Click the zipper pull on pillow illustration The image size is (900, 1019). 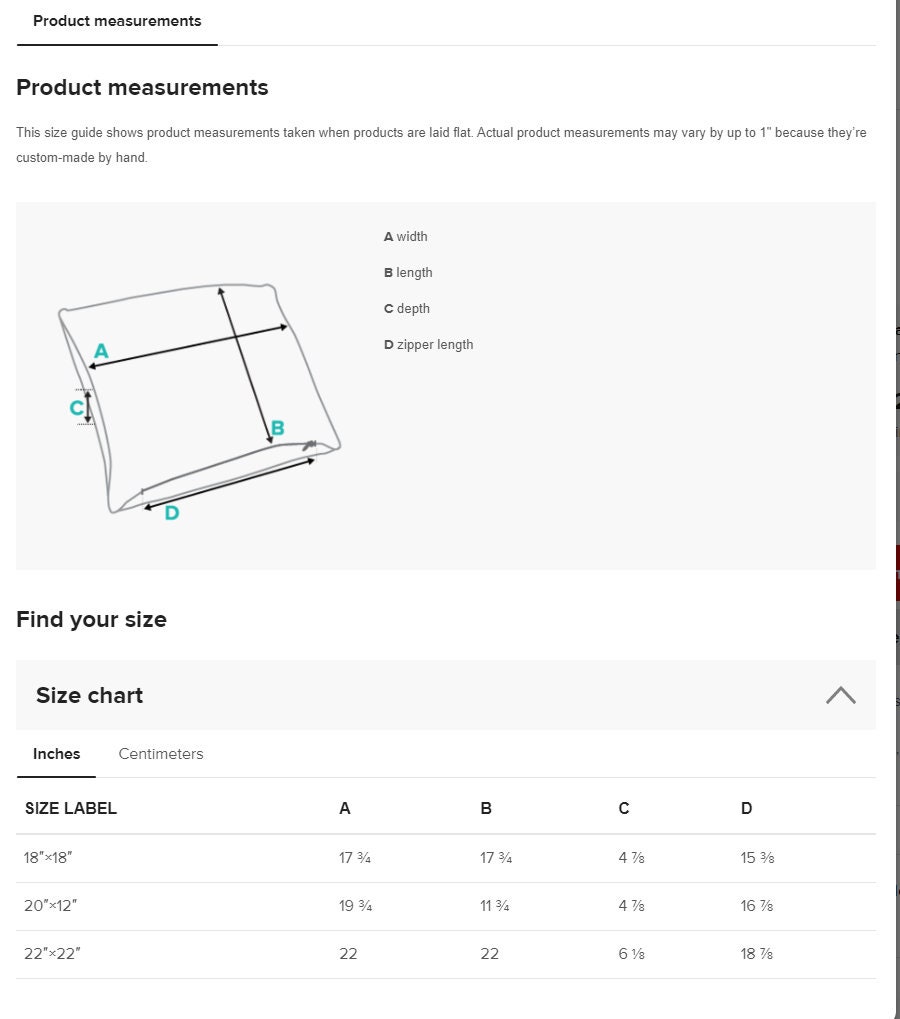310,445
